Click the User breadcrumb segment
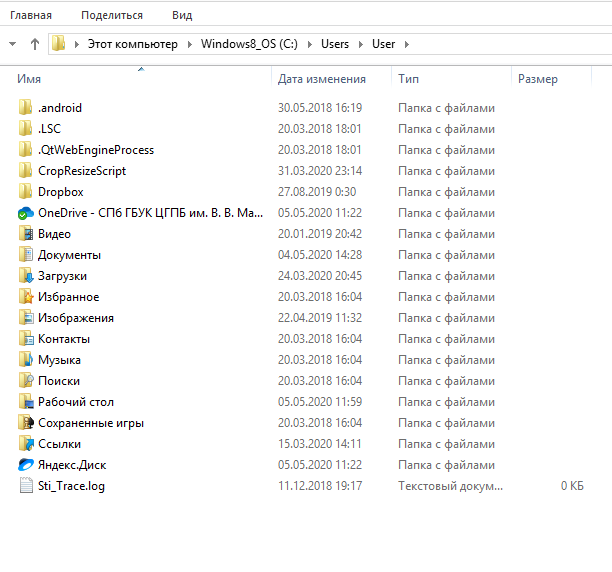The width and height of the screenshot is (612, 572). 383,44
